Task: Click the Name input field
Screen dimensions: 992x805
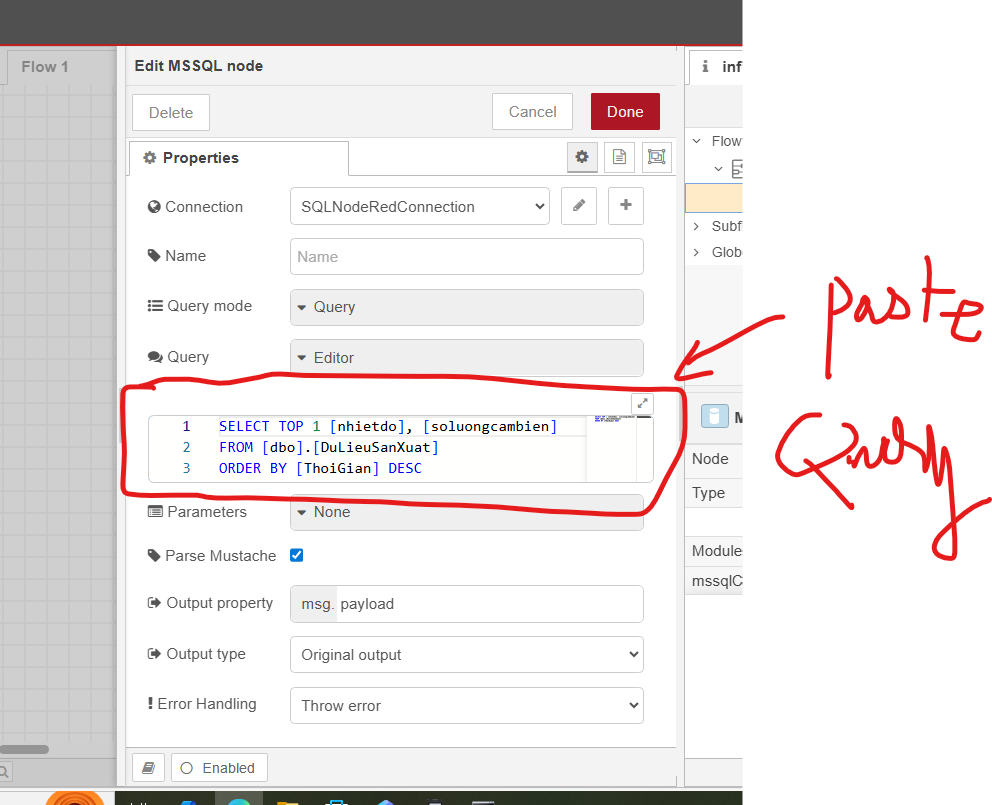Action: pos(466,257)
